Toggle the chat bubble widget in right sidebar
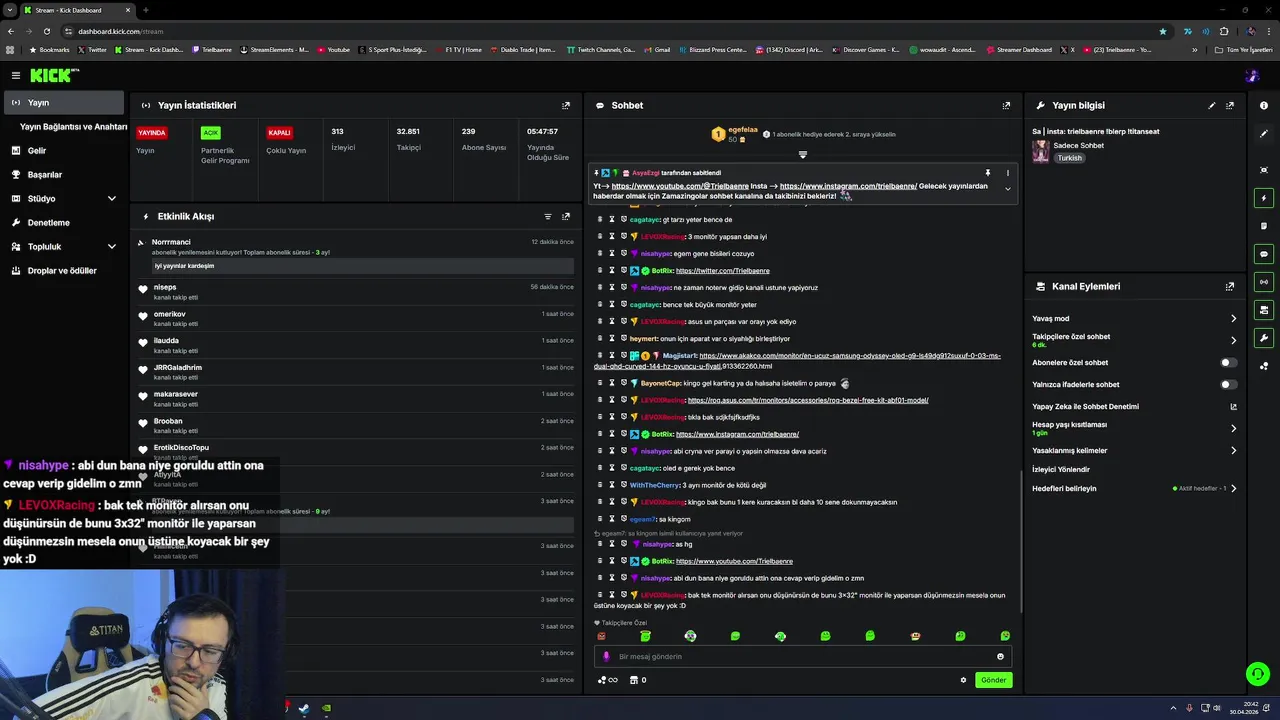Viewport: 1280px width, 720px height. point(1264,254)
